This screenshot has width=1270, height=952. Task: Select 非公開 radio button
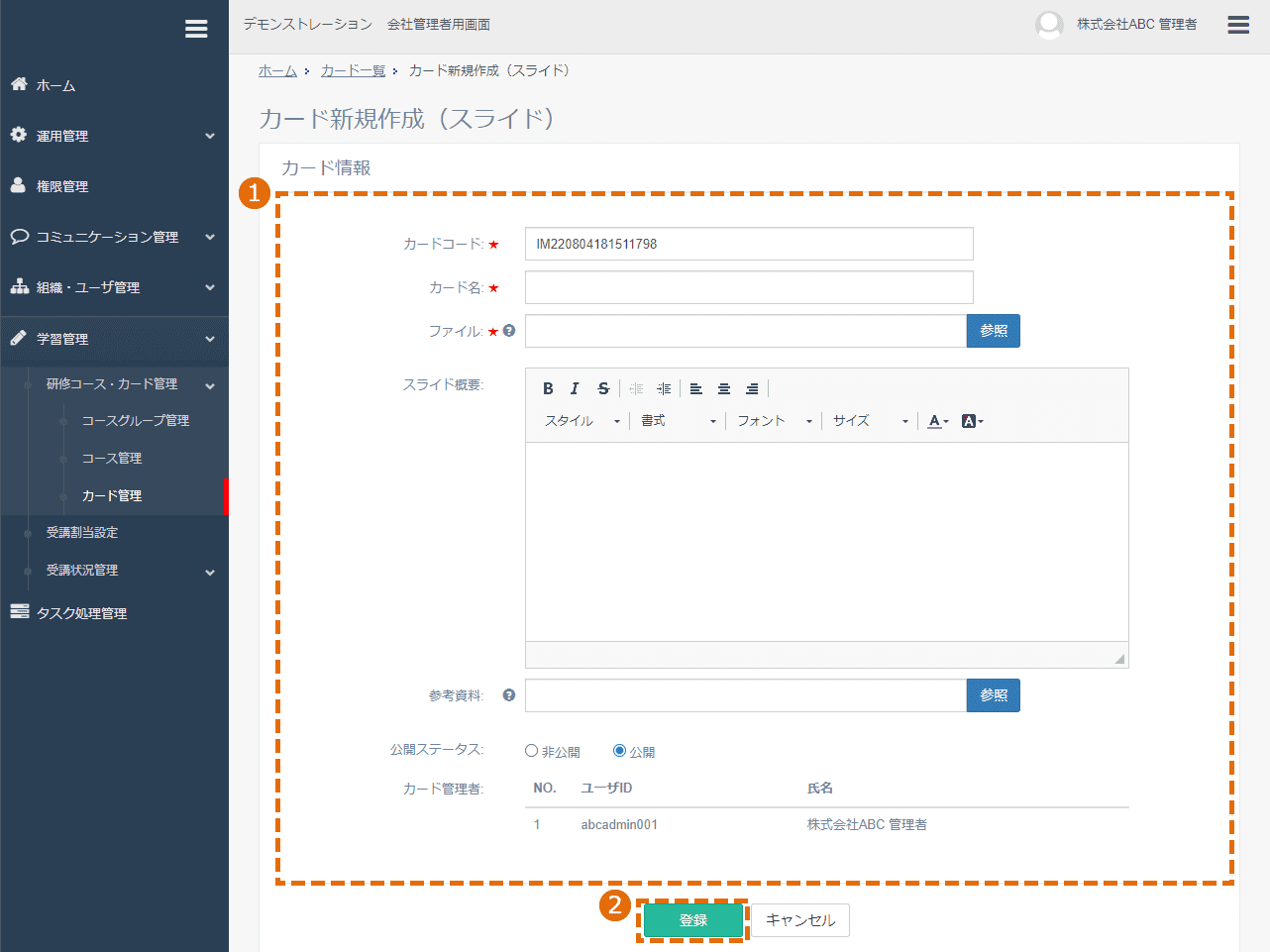(x=531, y=751)
